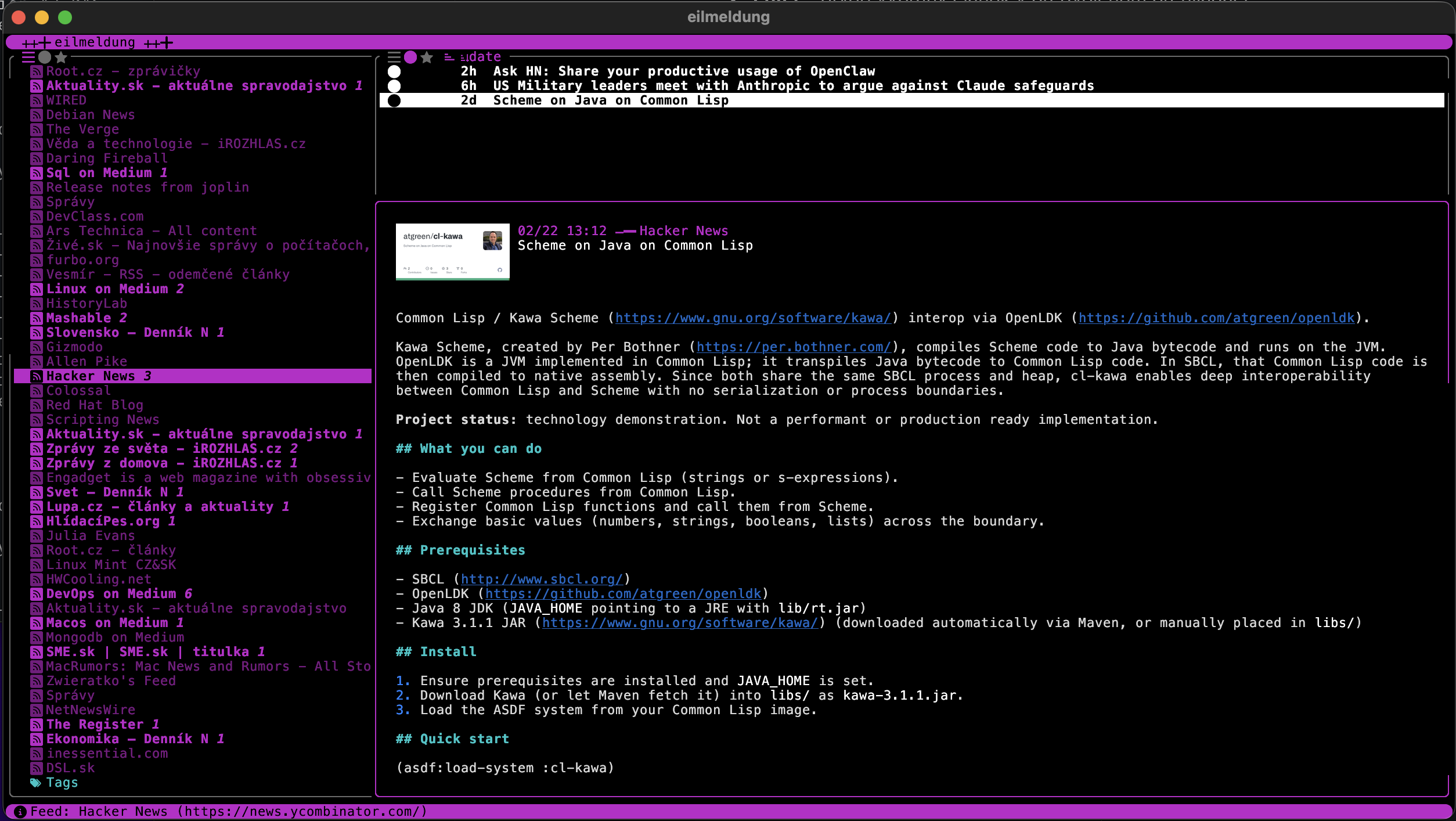This screenshot has width=1456, height=821.
Task: Click the RSS icon beside Gizmodo's neighbor Slovensko – Denník N
Action: 37,333
